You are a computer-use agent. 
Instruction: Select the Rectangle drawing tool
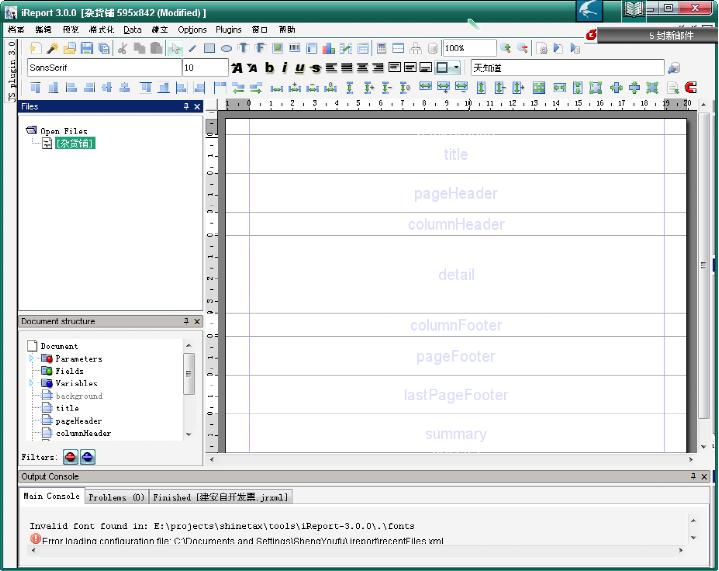click(209, 48)
